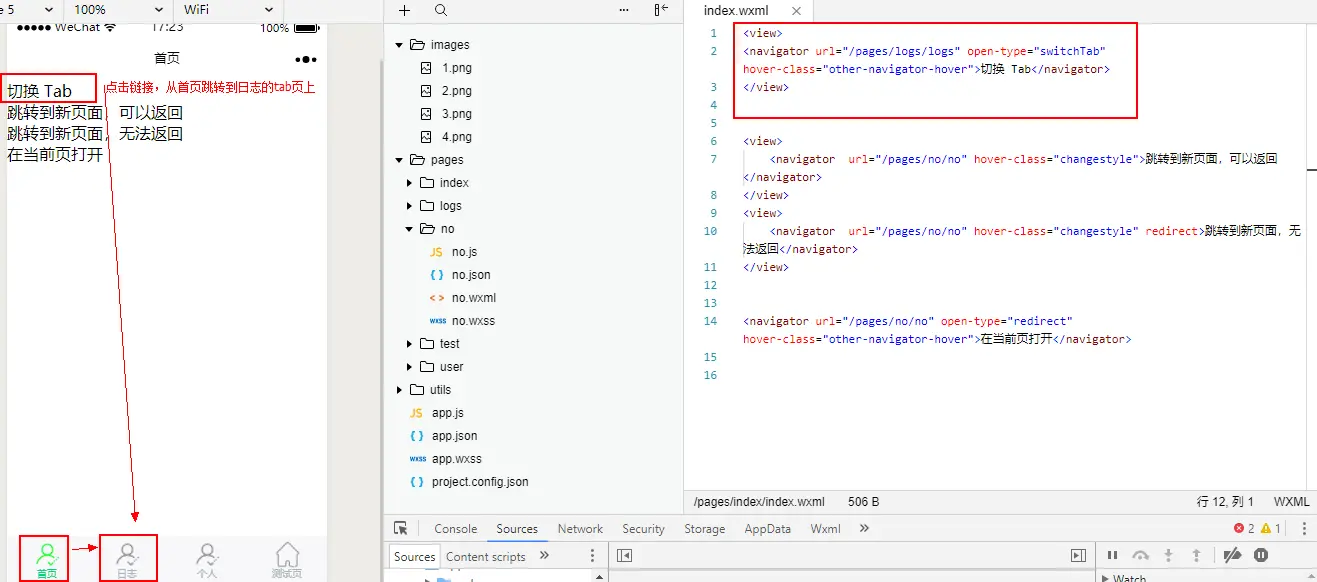Add a new file with the plus icon
This screenshot has width=1317, height=582.
pyautogui.click(x=404, y=10)
